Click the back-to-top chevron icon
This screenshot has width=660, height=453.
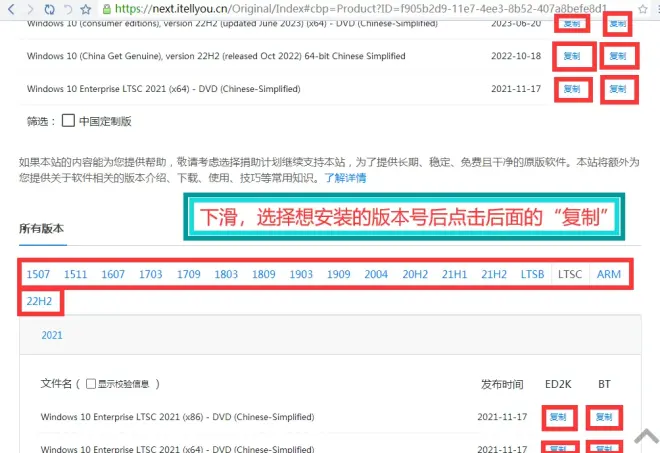[x=647, y=436]
